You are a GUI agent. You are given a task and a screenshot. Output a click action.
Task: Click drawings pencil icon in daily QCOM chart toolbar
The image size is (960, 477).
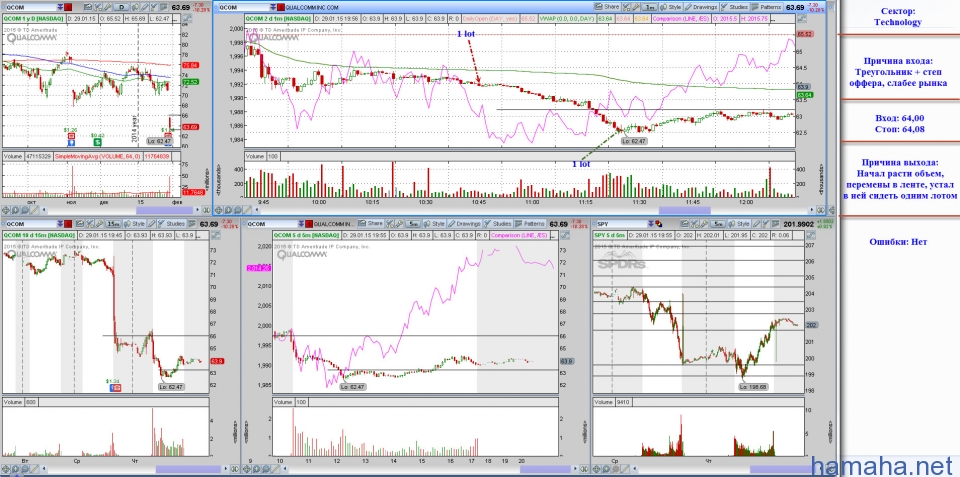coord(144,7)
